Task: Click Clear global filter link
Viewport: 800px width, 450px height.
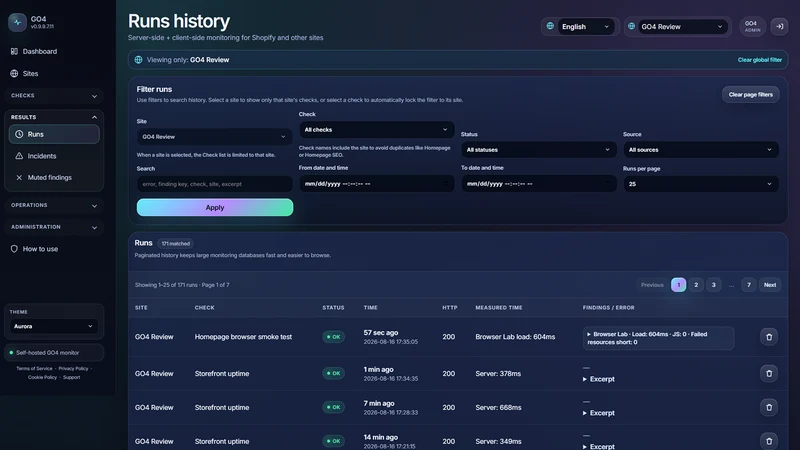Action: (x=759, y=60)
